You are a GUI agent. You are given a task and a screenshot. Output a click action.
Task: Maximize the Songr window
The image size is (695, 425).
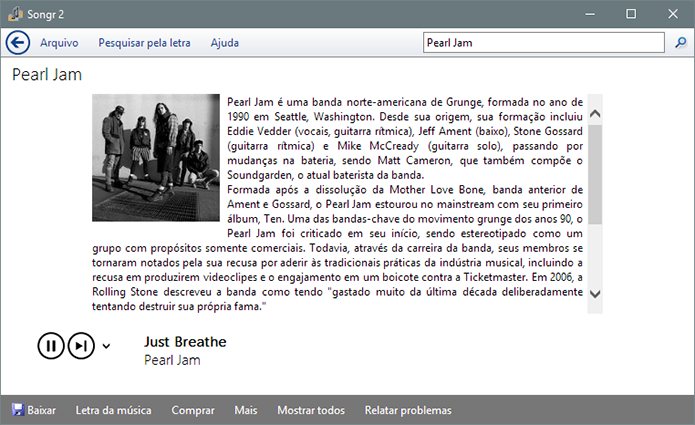tap(631, 14)
